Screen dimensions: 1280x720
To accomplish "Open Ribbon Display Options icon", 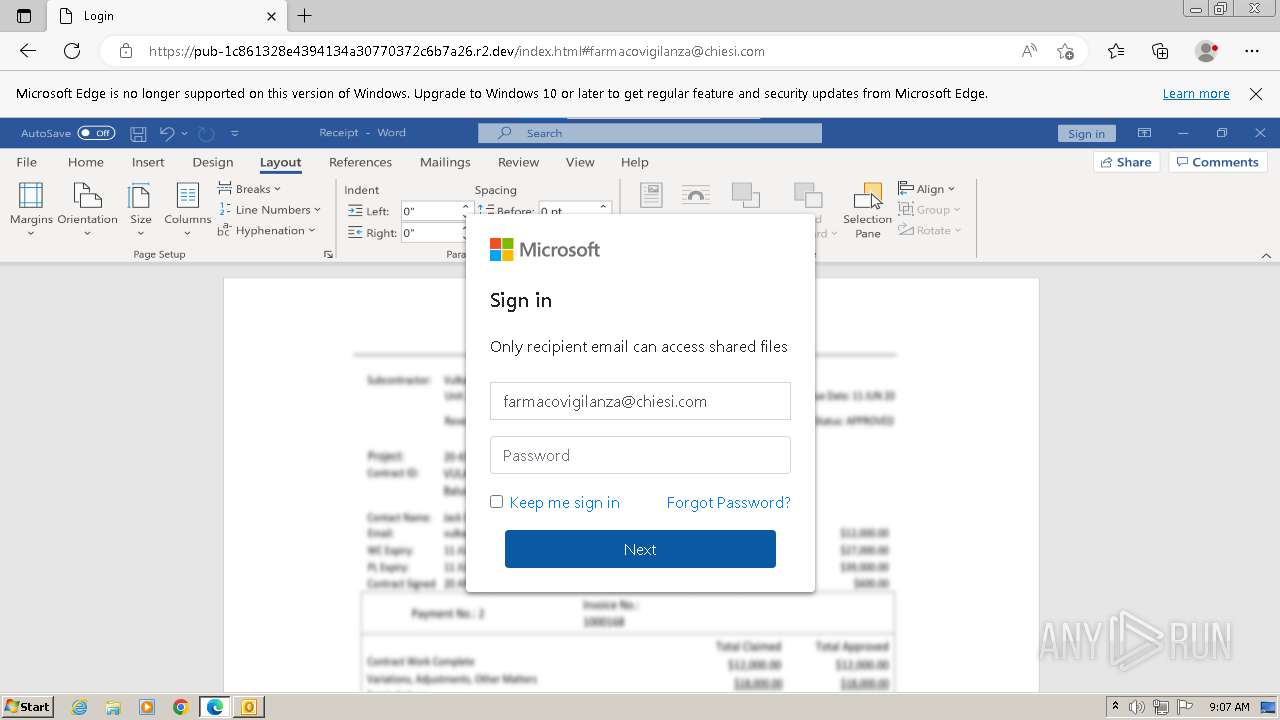I will [1145, 133].
